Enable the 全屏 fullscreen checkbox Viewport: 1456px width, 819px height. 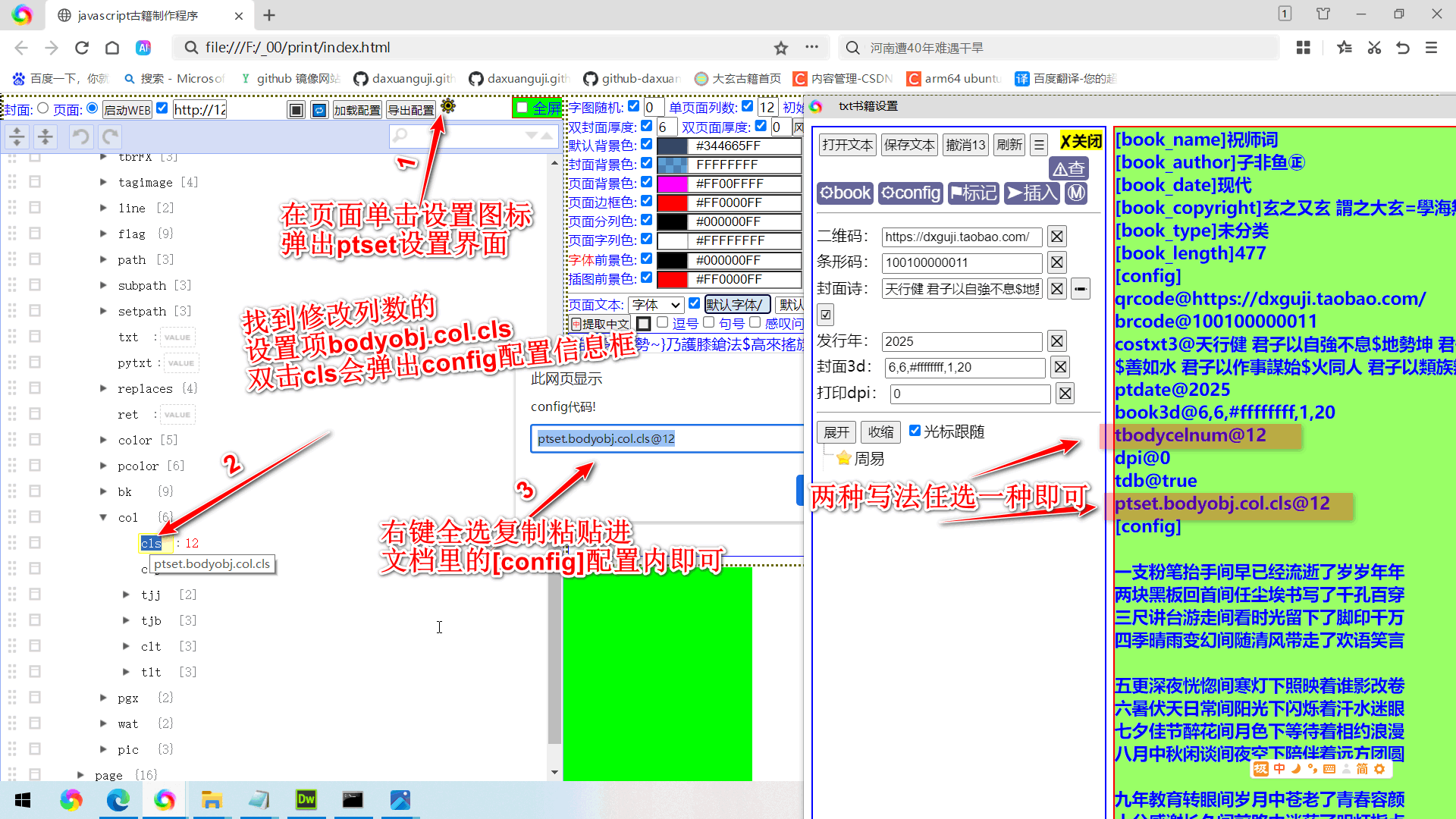pos(521,108)
